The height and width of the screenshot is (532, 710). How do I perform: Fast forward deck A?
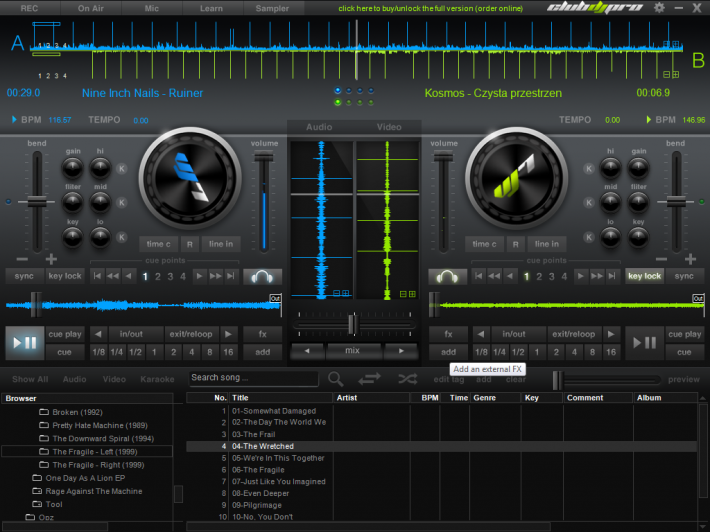216,276
